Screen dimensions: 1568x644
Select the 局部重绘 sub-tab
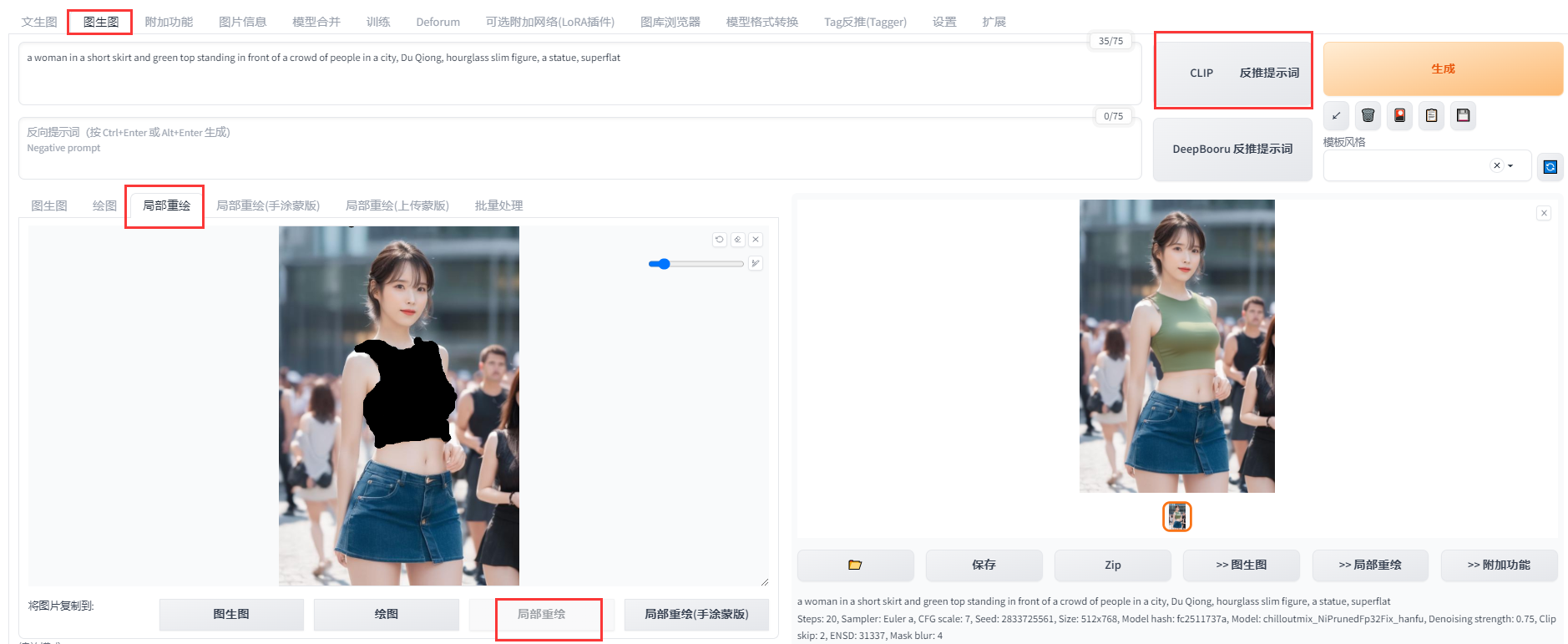[x=167, y=205]
